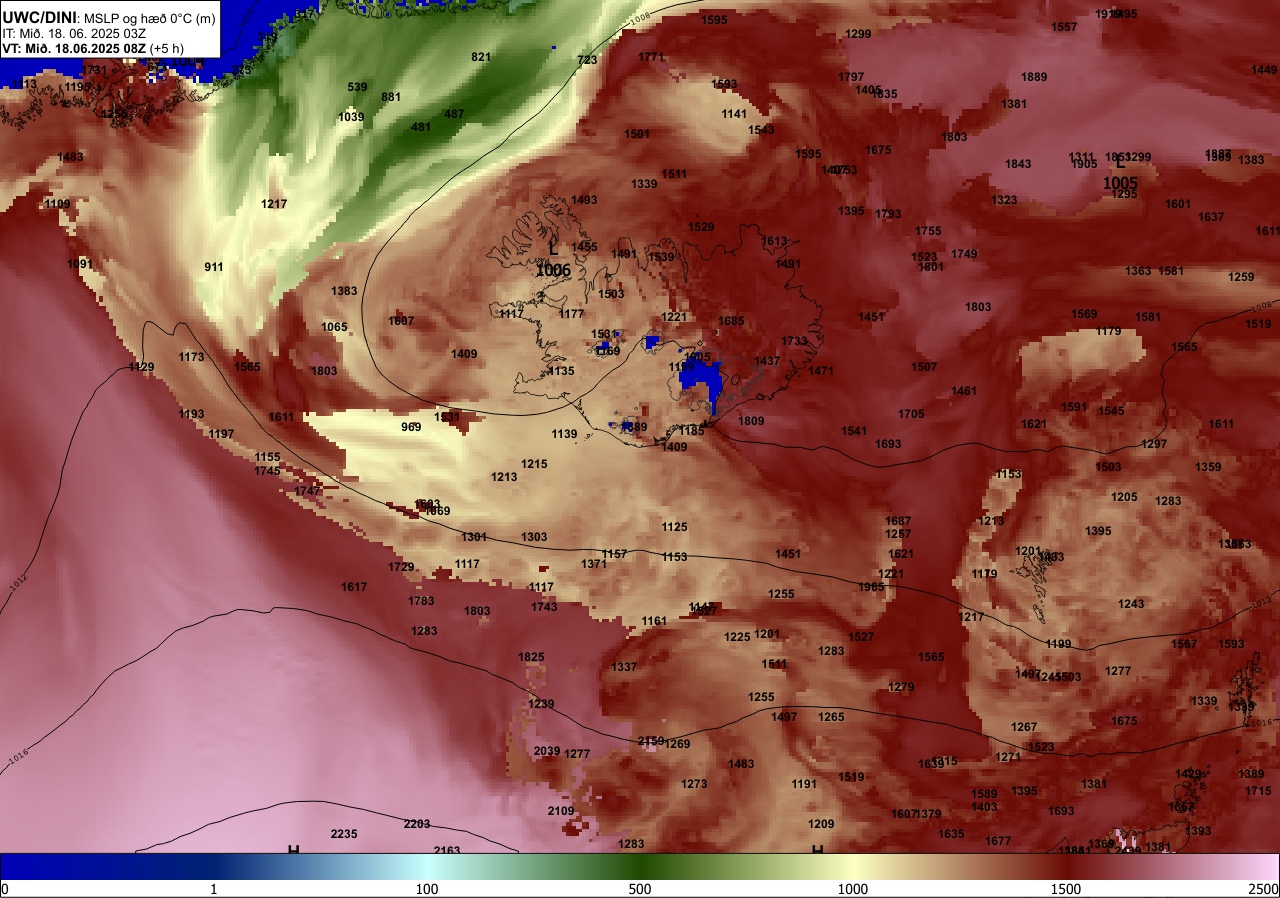1280x898 pixels.
Task: Click the height value '1501'
Action: point(637,134)
